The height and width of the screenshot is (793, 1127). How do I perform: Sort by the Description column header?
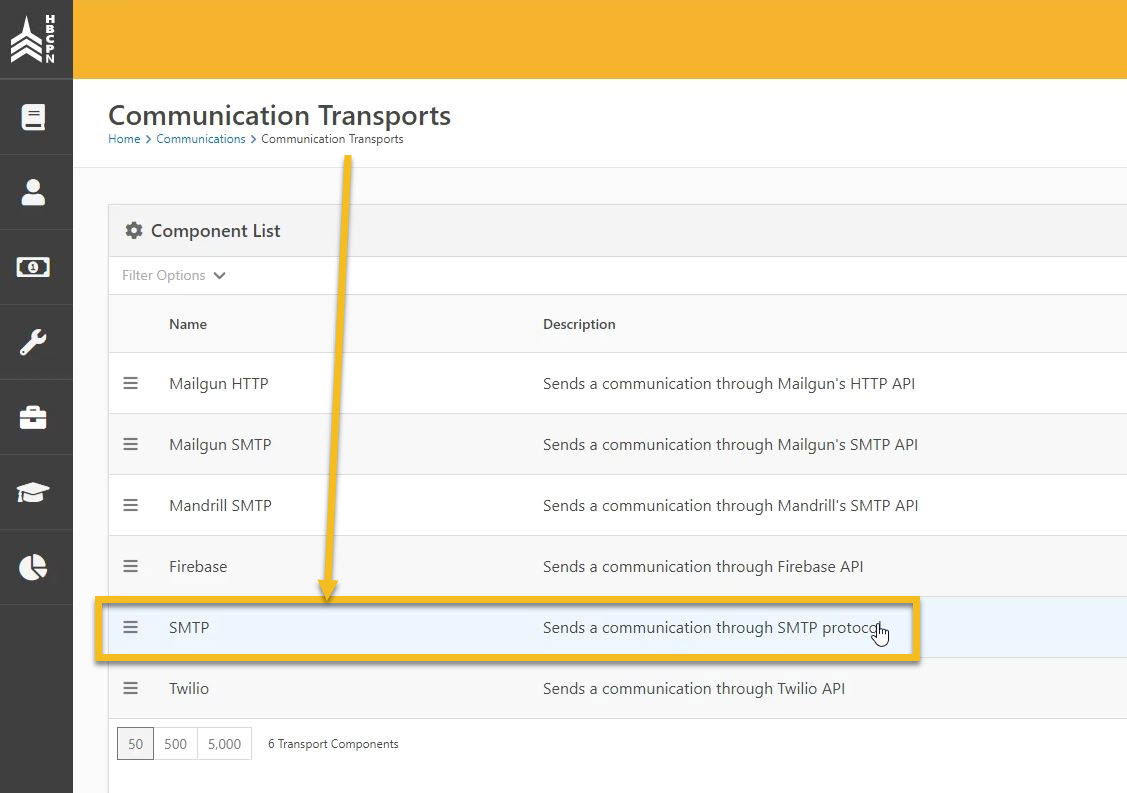pyautogui.click(x=579, y=324)
